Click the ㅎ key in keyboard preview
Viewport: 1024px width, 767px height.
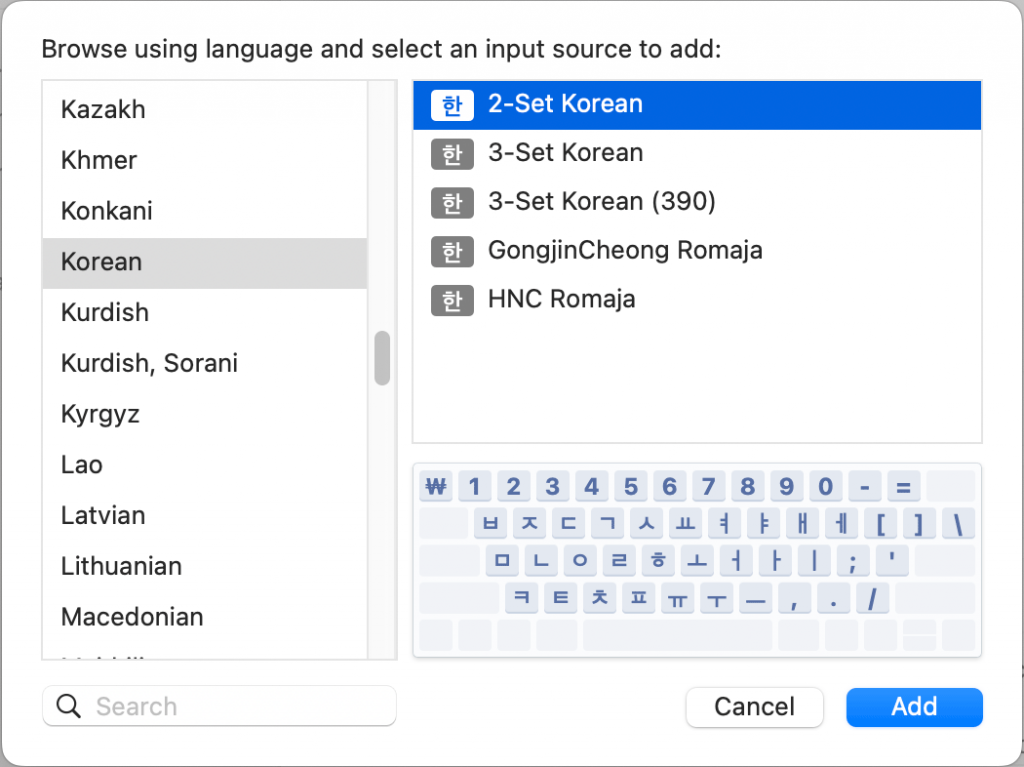point(658,561)
